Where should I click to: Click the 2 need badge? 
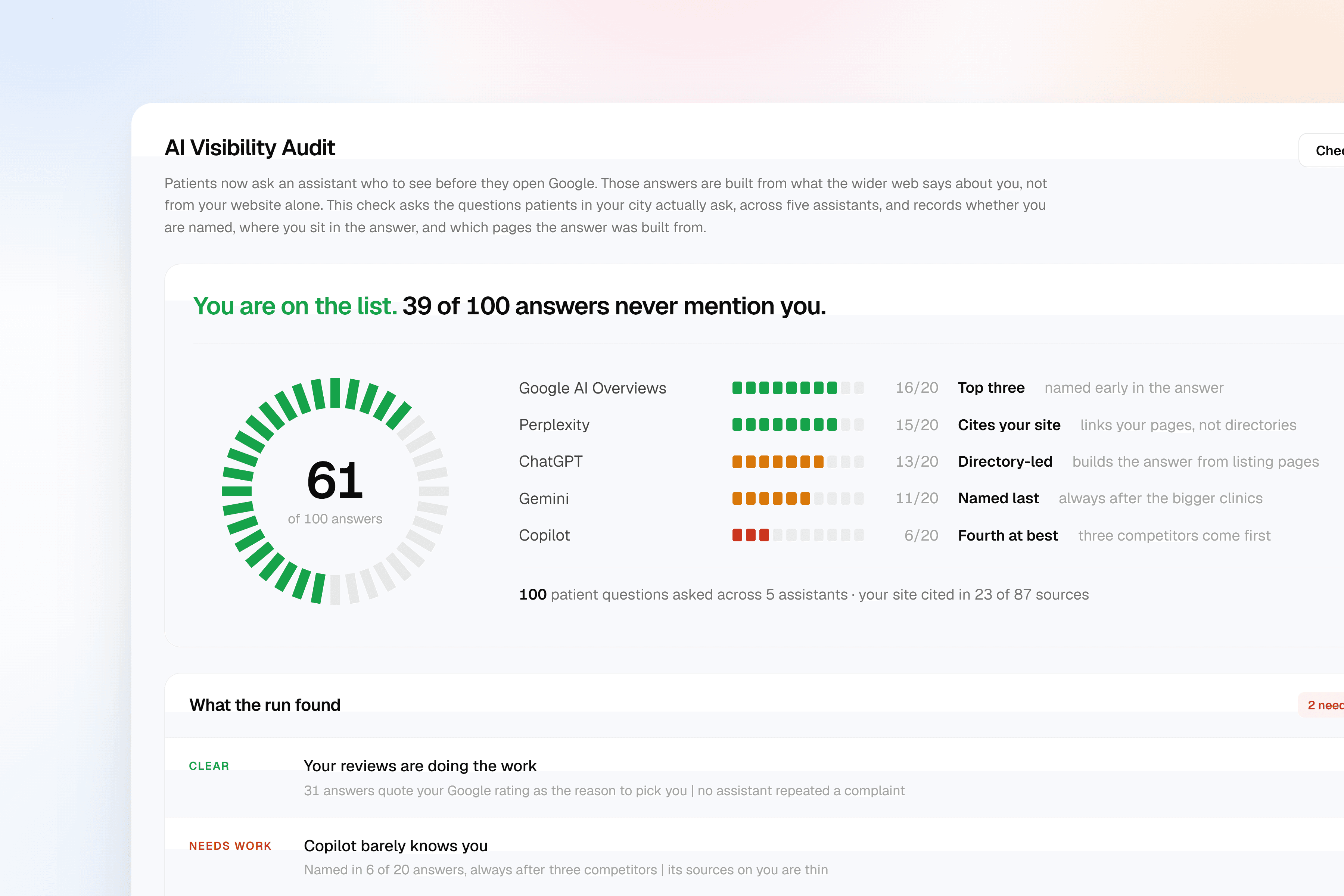coord(1322,705)
